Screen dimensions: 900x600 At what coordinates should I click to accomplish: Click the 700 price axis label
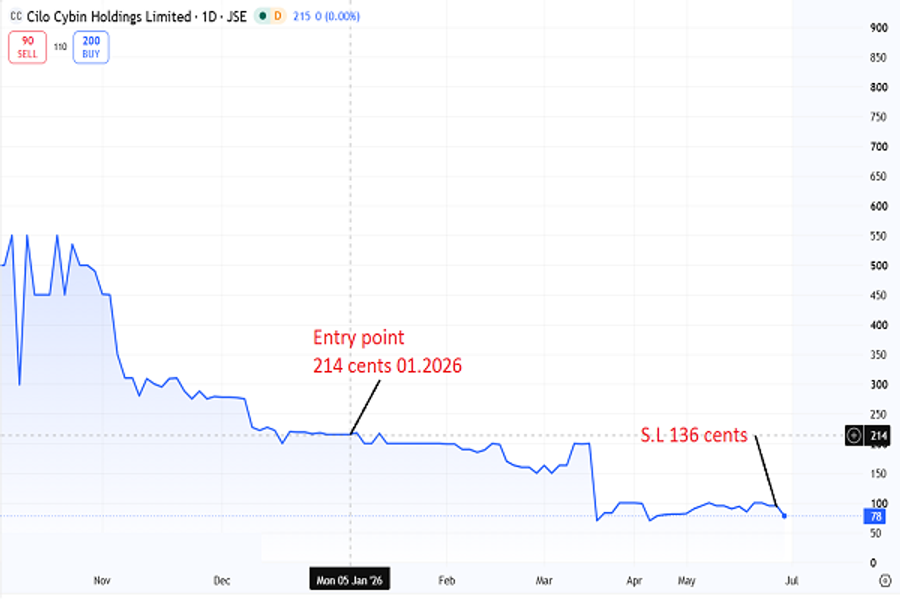pyautogui.click(x=878, y=147)
